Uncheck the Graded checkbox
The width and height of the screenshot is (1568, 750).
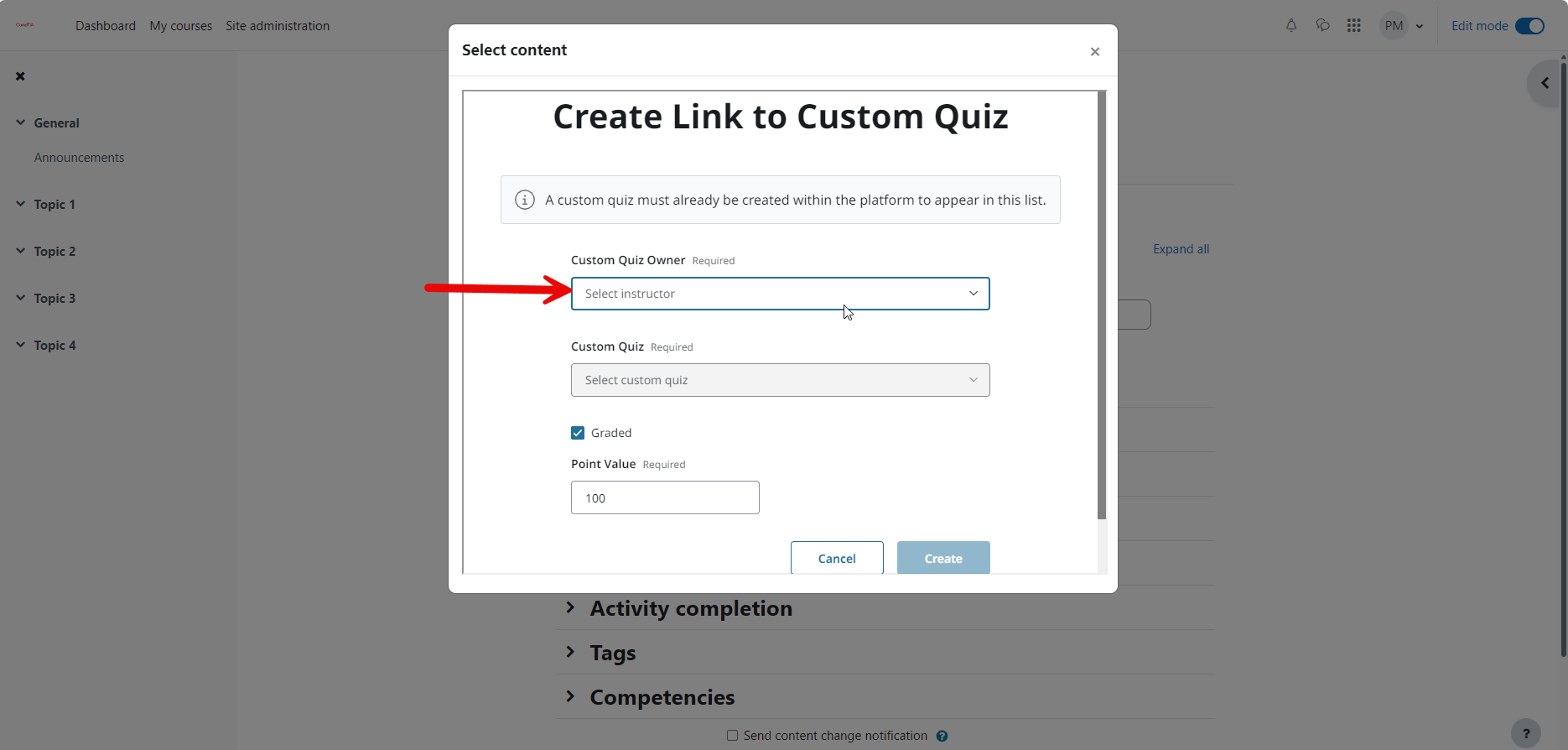(x=578, y=433)
